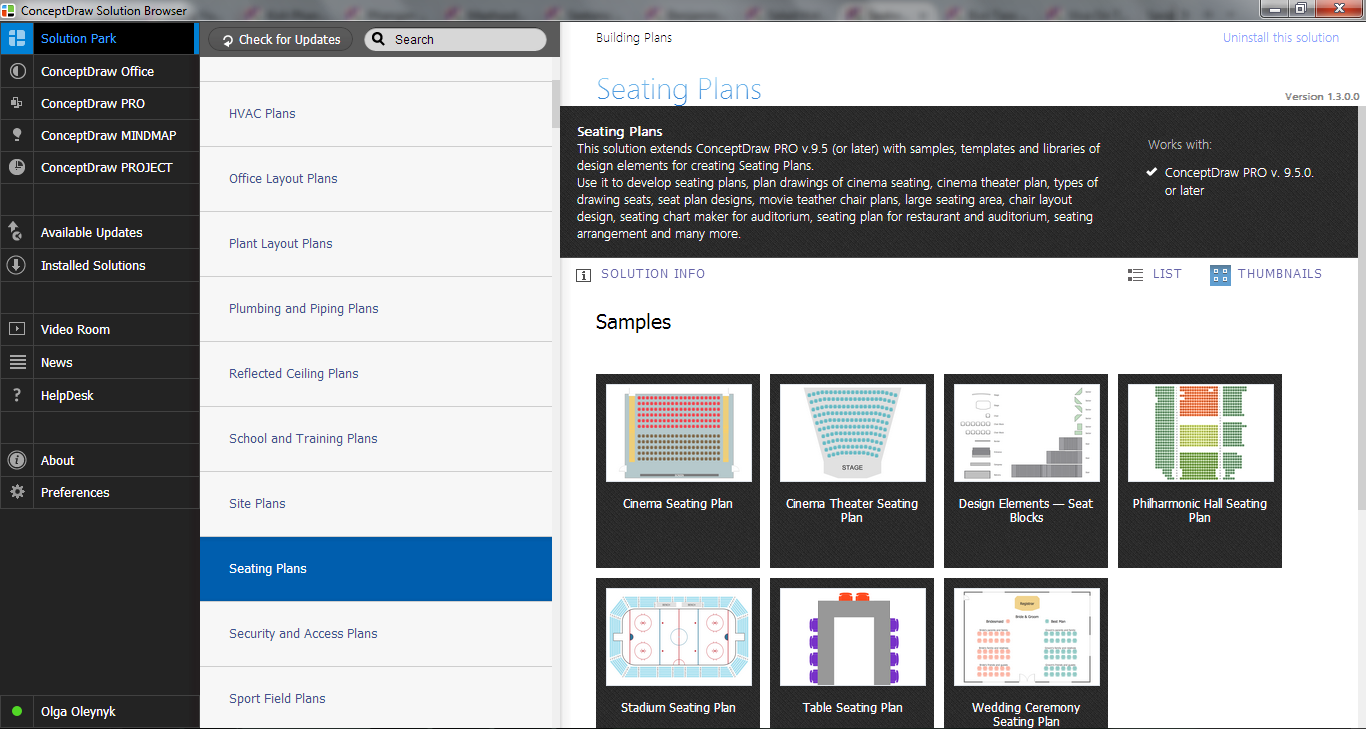
Task: Click the ConceptDraw Office sidebar icon
Action: coord(16,71)
